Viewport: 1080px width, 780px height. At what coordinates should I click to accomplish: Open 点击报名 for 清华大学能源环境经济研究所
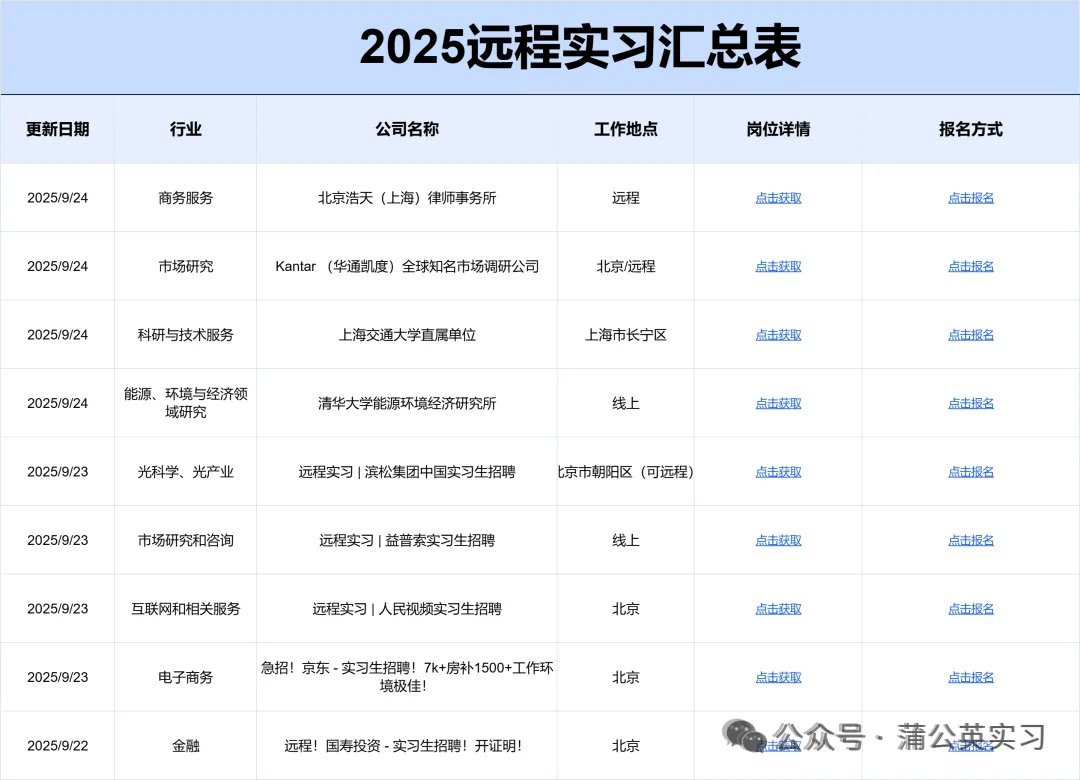tap(971, 403)
